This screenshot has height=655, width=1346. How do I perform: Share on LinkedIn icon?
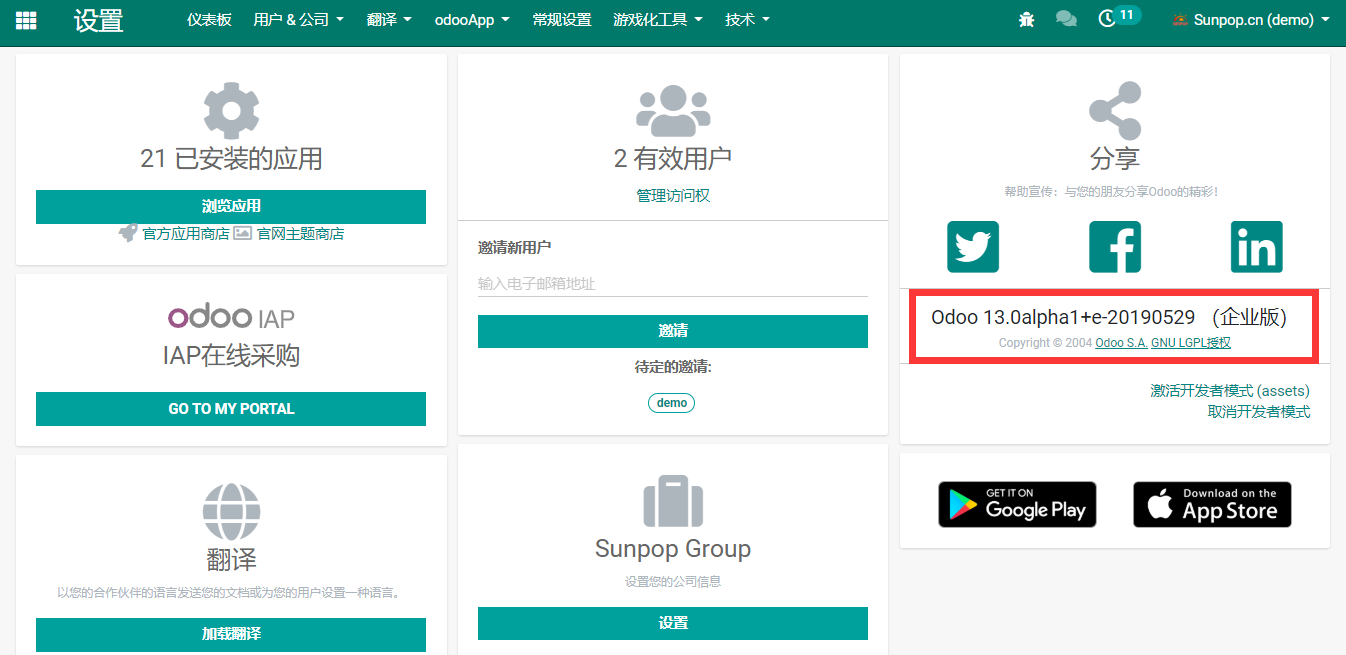pyautogui.click(x=1257, y=246)
